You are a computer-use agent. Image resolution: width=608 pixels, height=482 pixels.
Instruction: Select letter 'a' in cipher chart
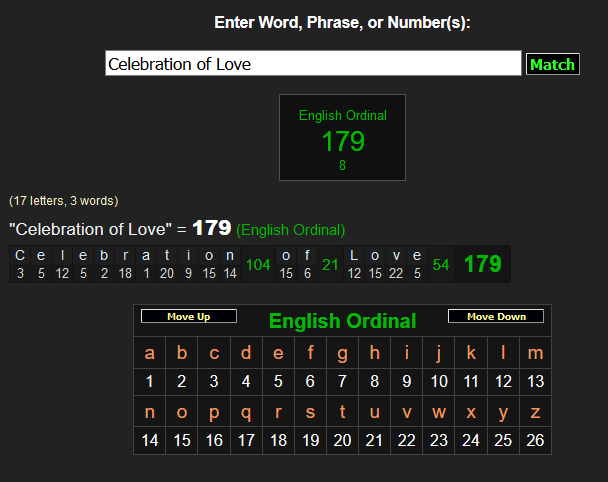[x=150, y=353]
